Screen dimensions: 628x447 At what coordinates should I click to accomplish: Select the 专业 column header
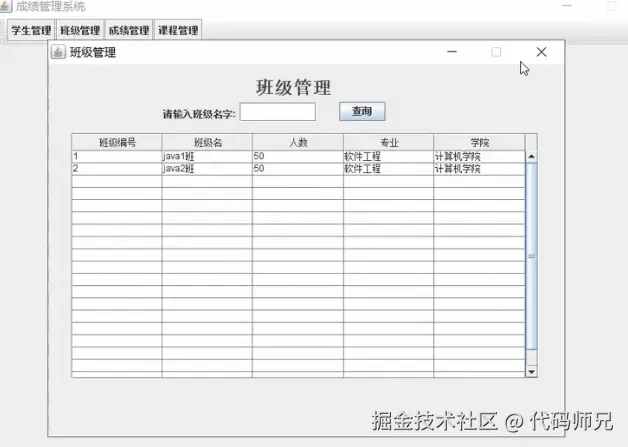[x=388, y=142]
